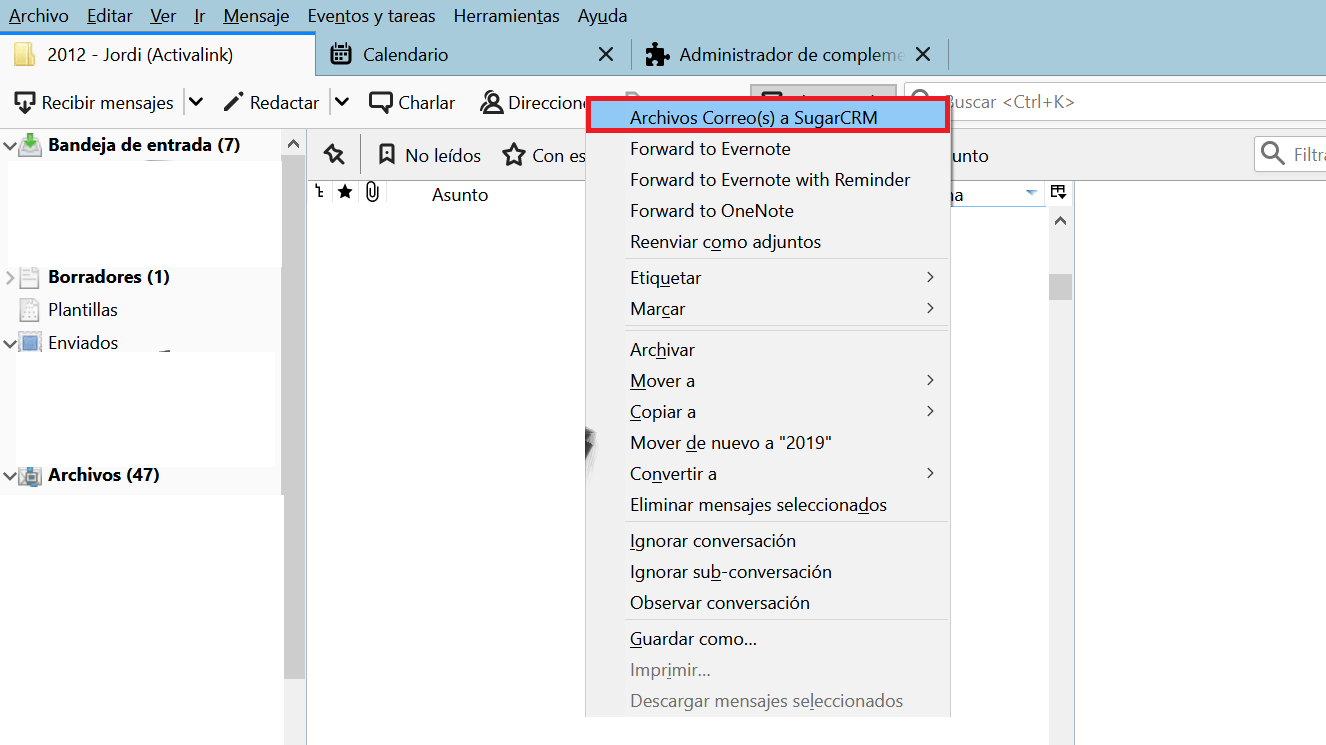Viewport: 1326px width, 745px height.
Task: Switch to the Calendario tab
Action: (x=405, y=55)
